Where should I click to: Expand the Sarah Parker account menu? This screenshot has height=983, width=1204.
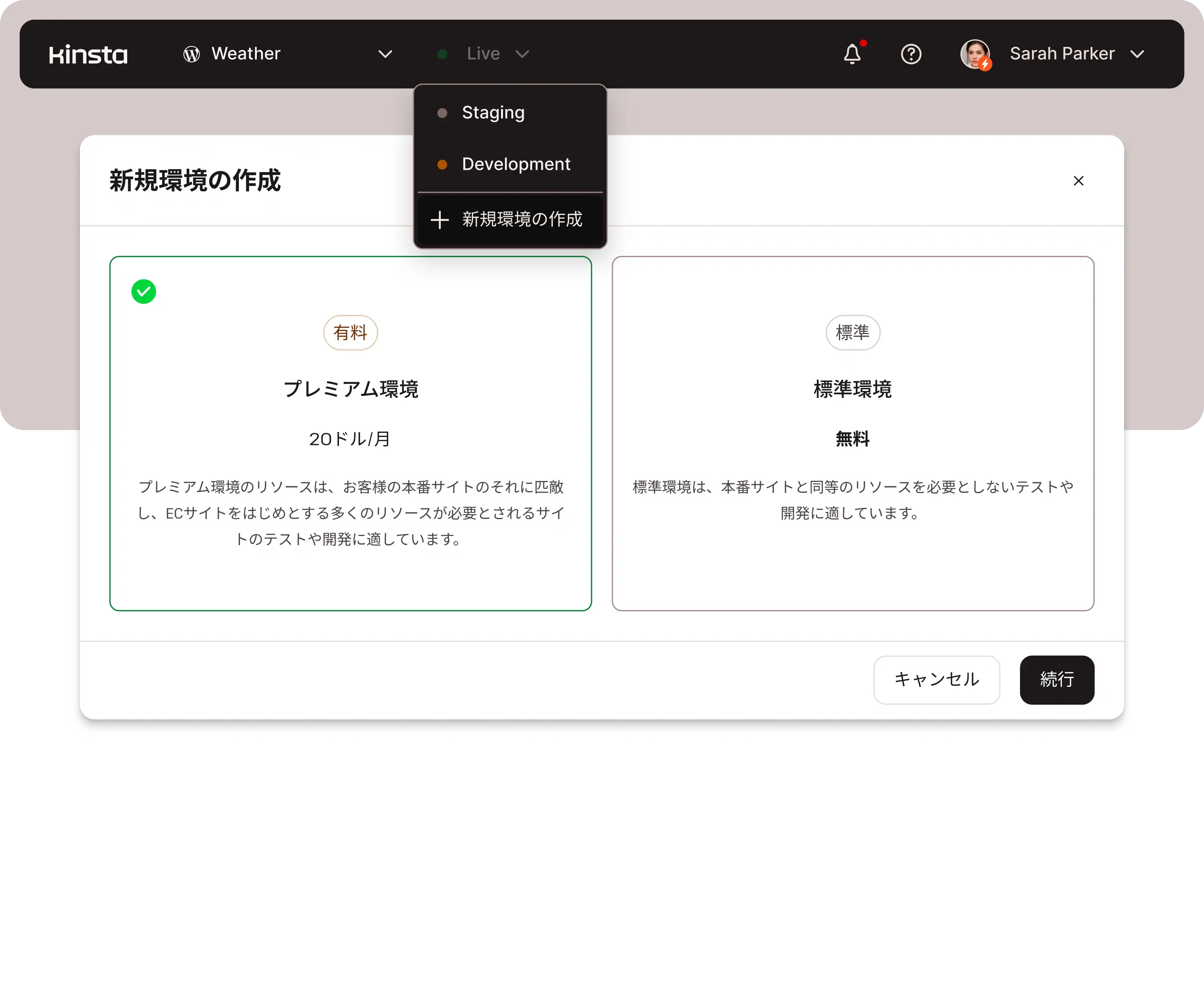point(1137,55)
